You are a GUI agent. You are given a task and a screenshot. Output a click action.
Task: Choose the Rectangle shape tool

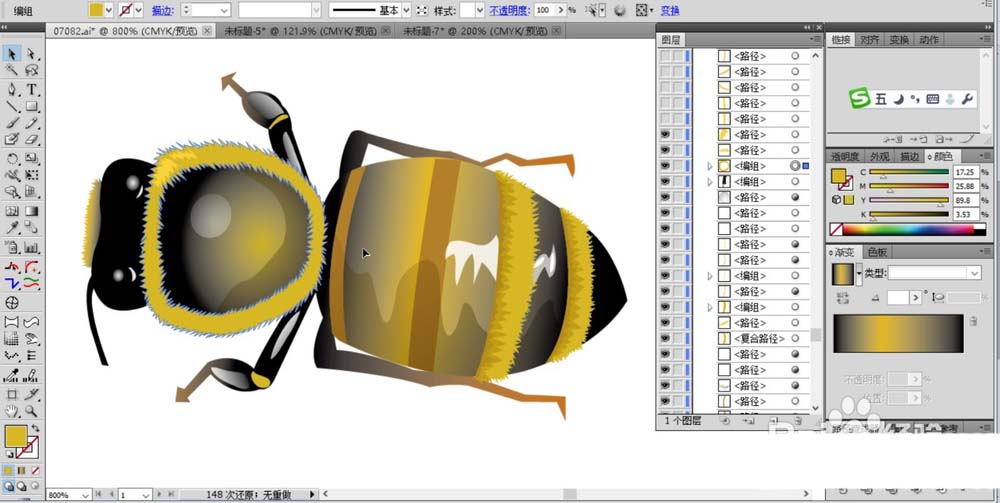(31, 106)
